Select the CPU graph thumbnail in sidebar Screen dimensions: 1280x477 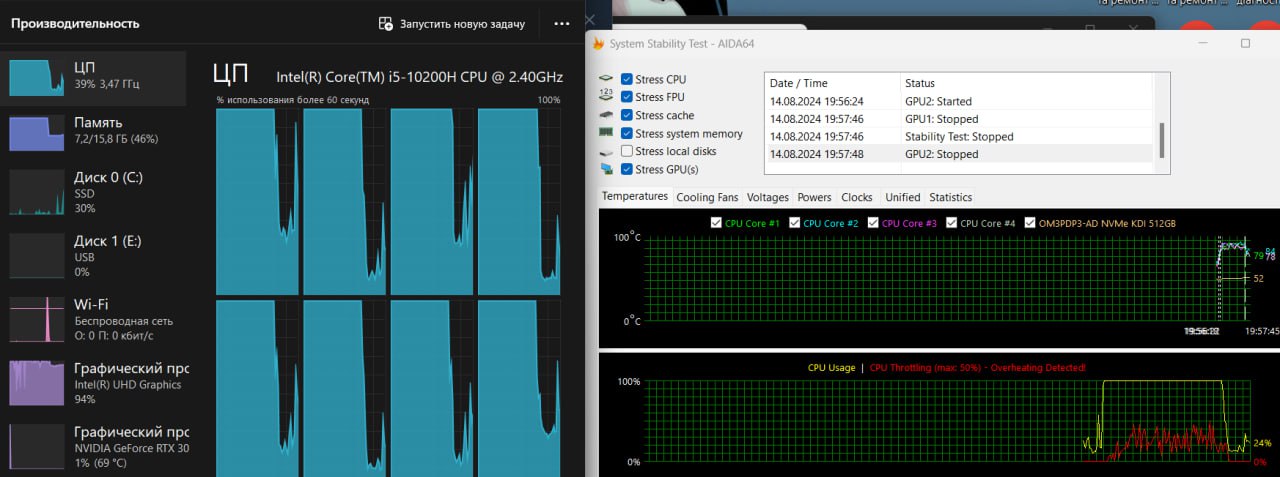tap(37, 77)
